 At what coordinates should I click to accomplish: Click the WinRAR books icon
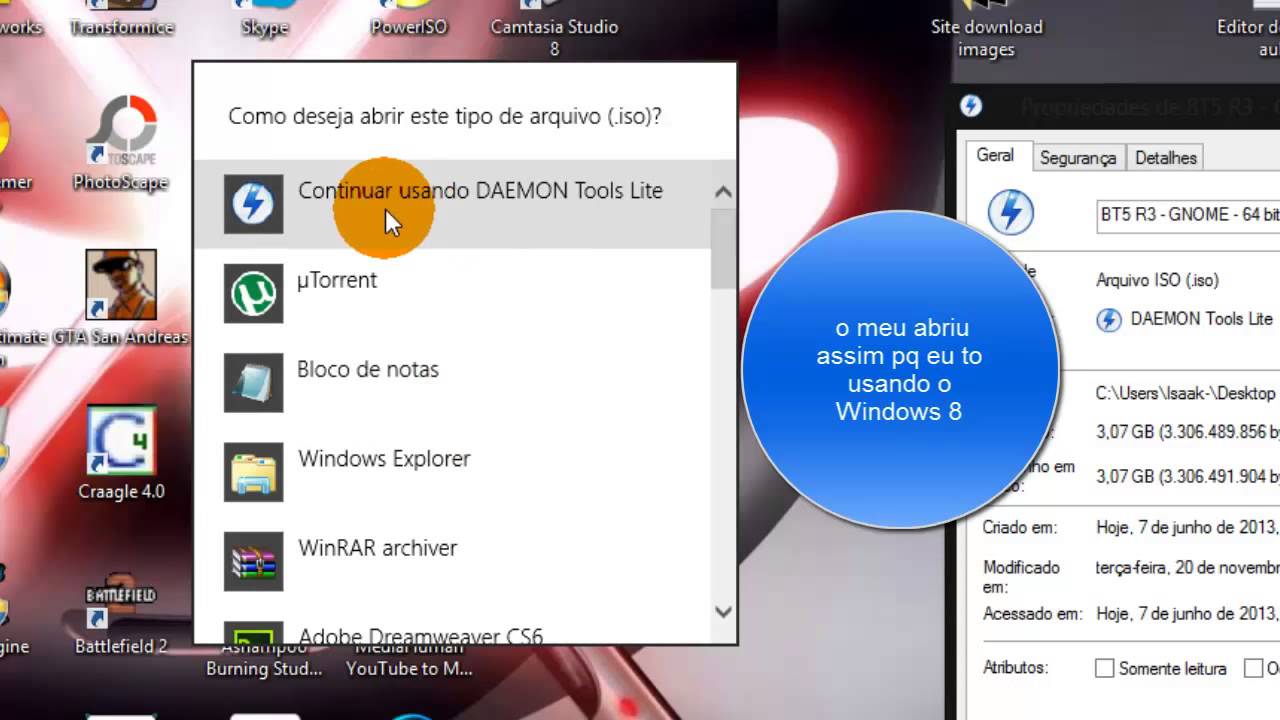[x=253, y=561]
